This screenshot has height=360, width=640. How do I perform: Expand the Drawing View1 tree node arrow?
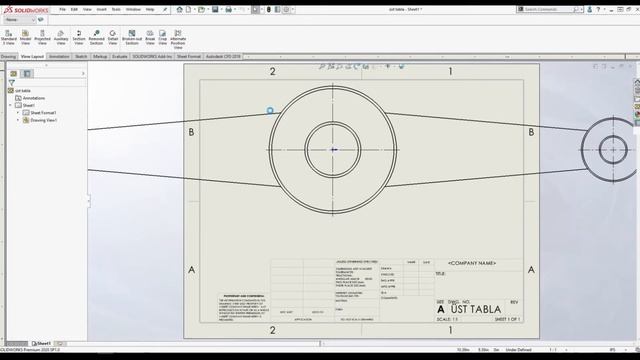tap(18, 120)
